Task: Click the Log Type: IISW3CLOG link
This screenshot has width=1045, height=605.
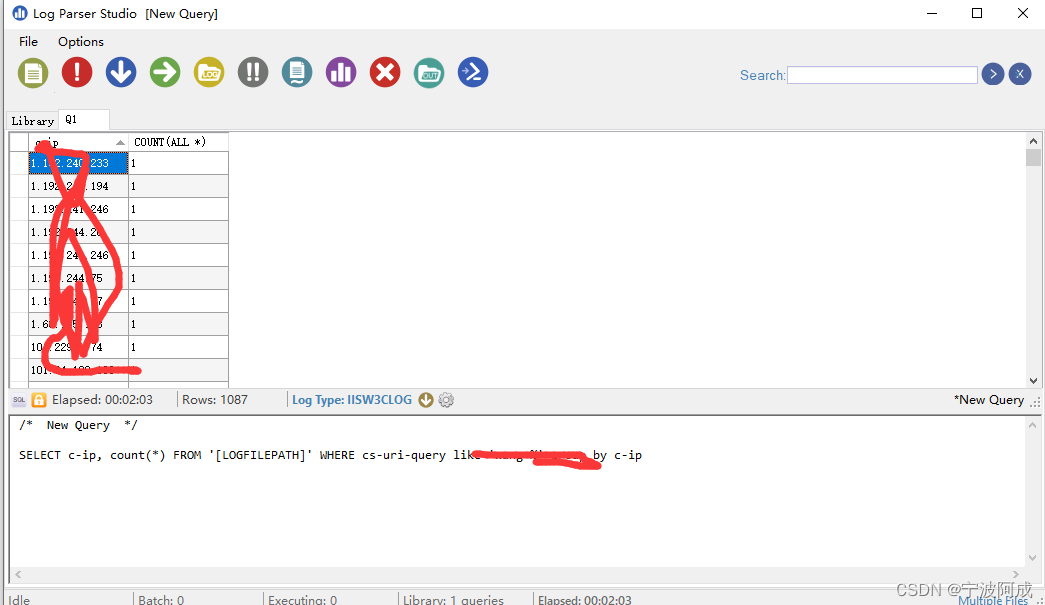Action: pos(352,400)
